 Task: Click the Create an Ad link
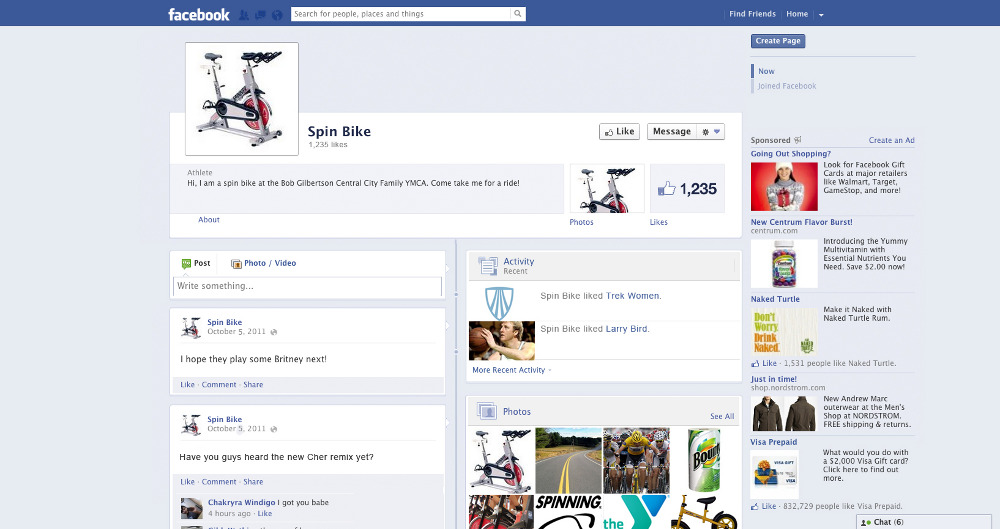tap(892, 140)
